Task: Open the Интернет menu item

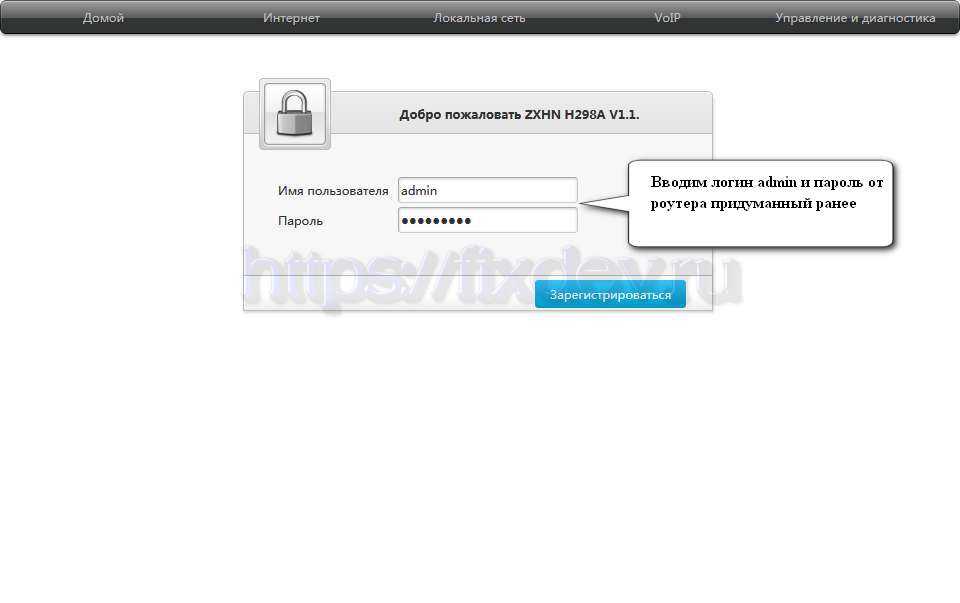Action: (x=291, y=18)
